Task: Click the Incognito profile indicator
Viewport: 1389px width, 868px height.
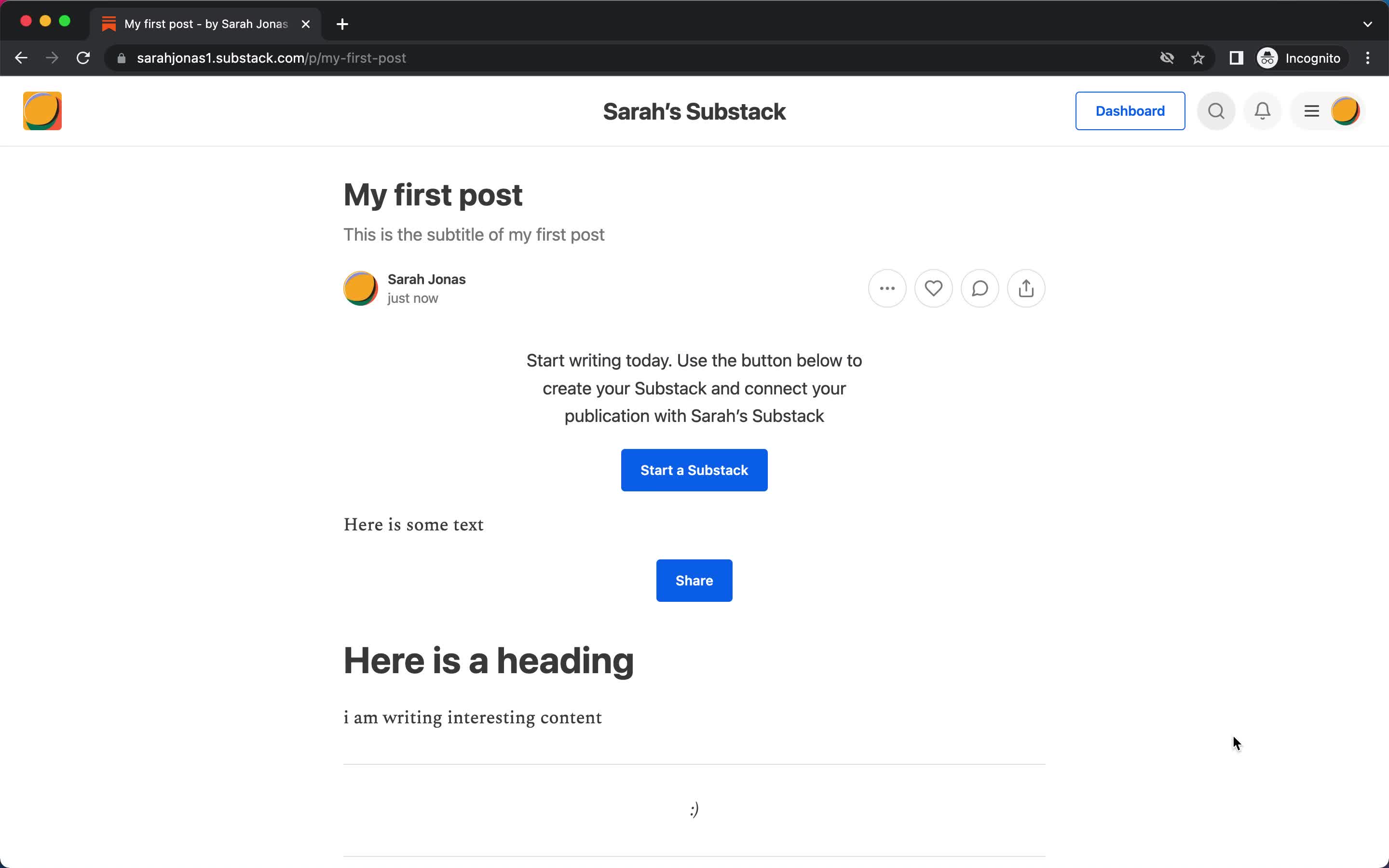Action: [x=1299, y=58]
